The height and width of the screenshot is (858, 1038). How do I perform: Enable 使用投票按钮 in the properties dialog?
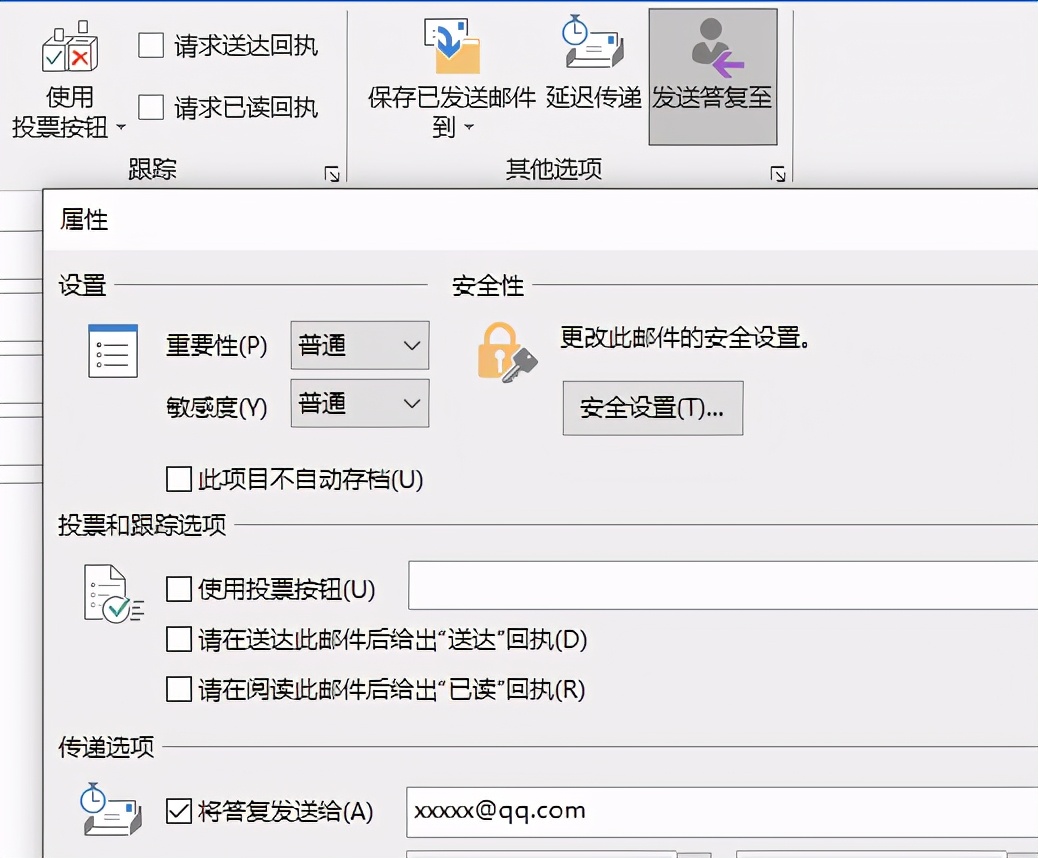(x=178, y=590)
